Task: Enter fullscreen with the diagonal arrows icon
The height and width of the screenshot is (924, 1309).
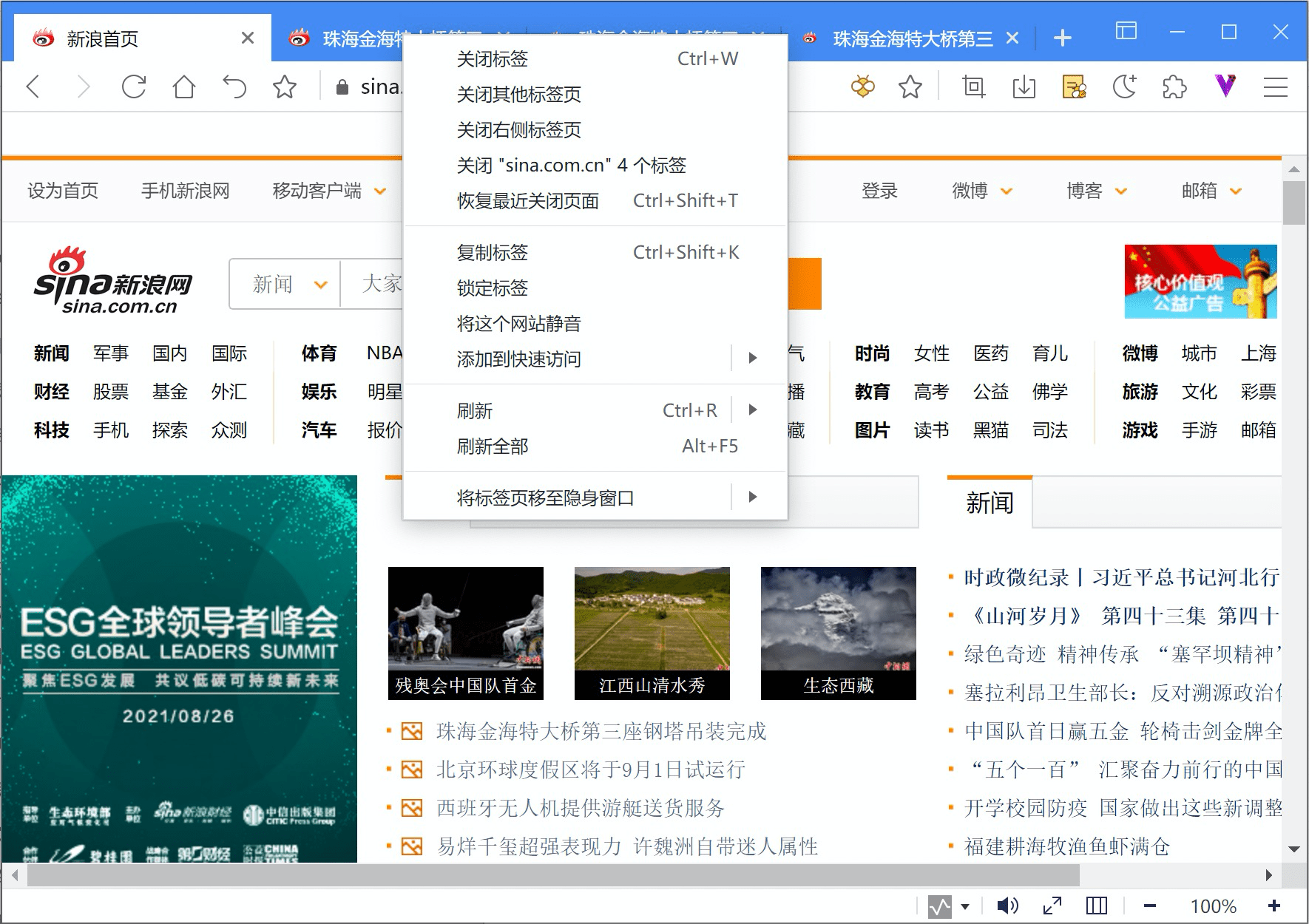Action: tap(1052, 906)
